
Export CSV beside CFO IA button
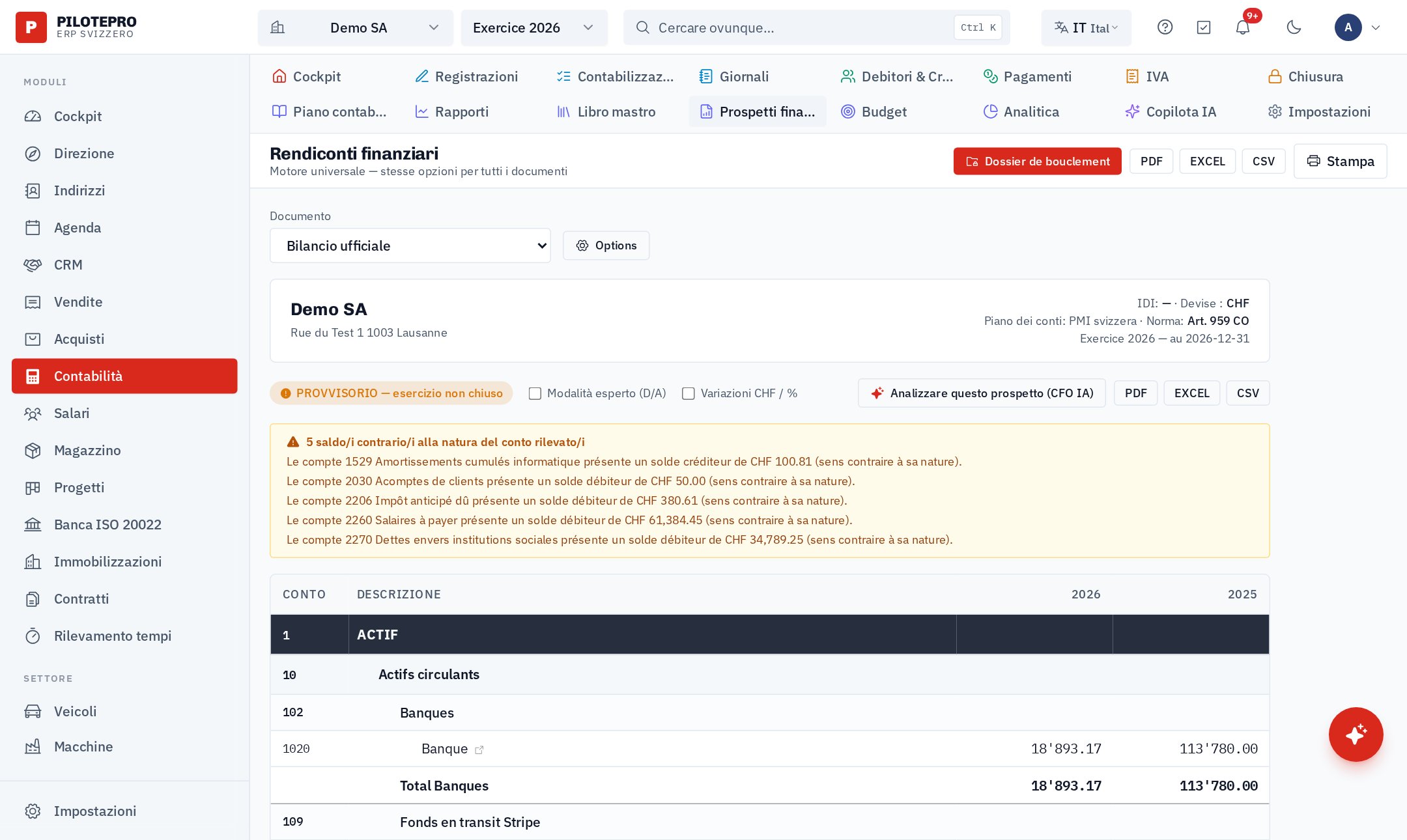pos(1248,393)
